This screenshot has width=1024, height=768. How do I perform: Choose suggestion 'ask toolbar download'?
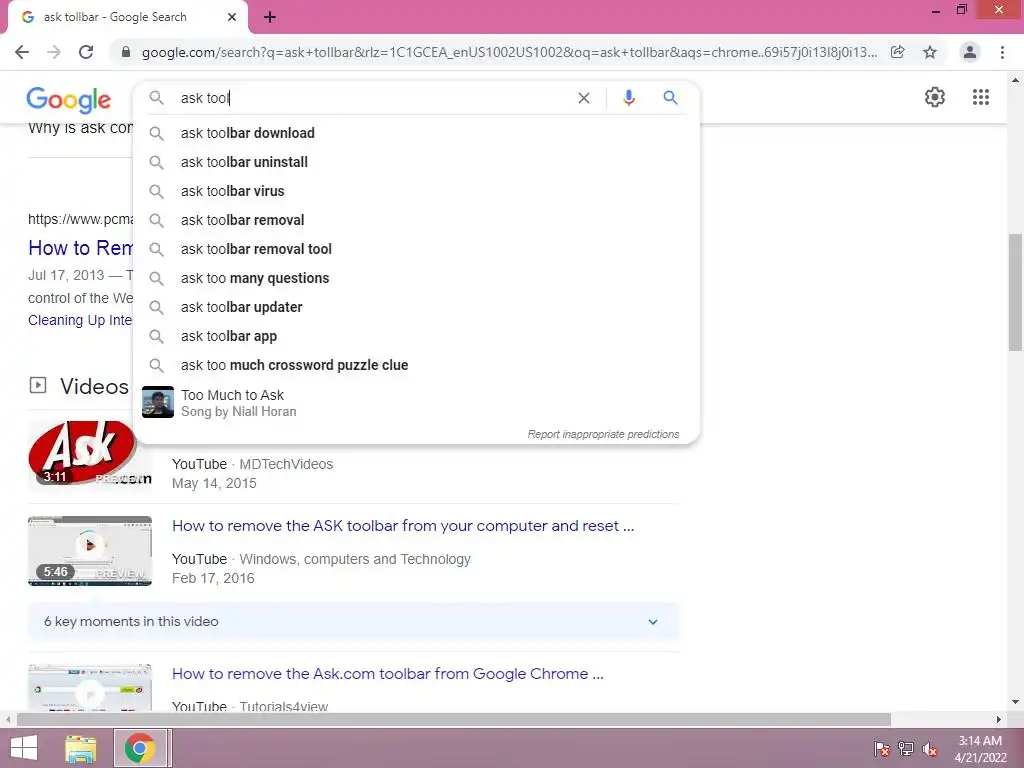click(x=416, y=133)
